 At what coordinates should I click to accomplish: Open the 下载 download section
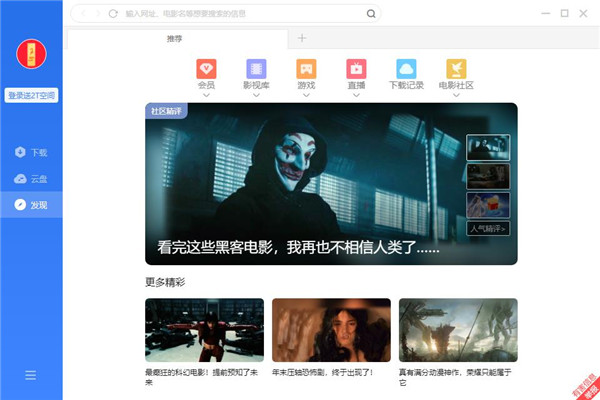[31, 153]
